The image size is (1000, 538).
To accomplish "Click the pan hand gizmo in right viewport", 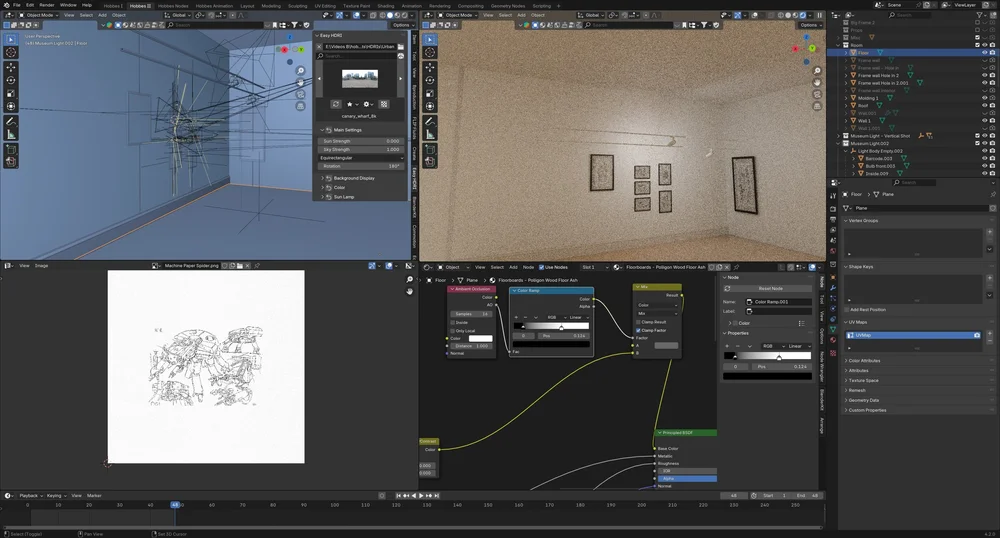I will 817,82.
